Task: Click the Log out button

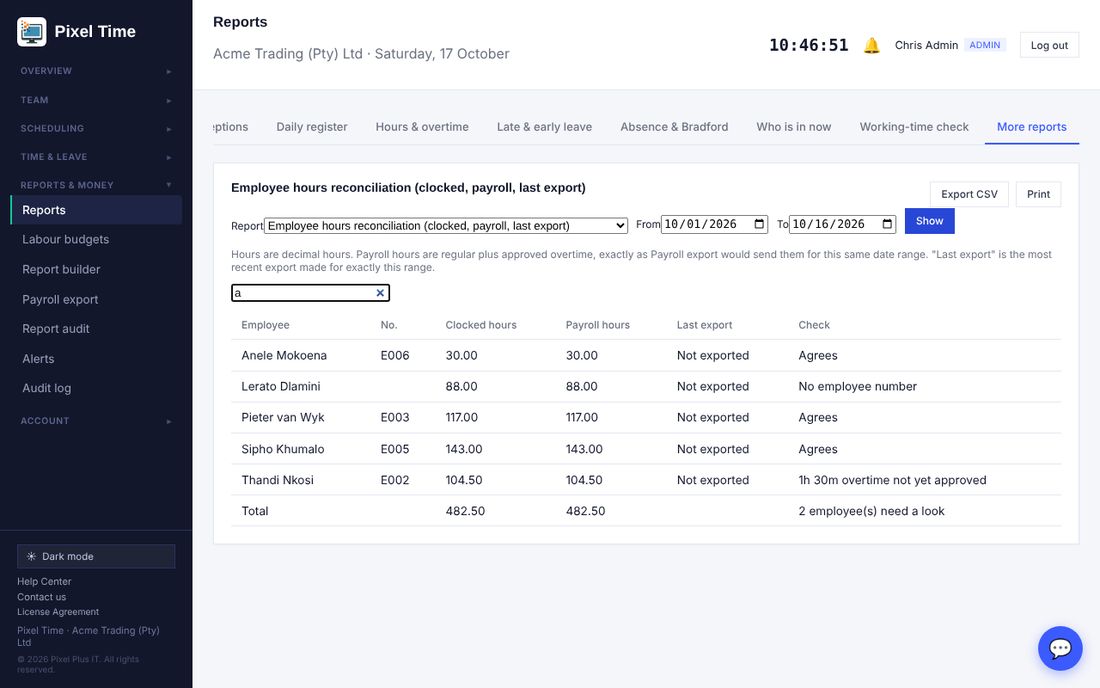Action: click(1049, 46)
